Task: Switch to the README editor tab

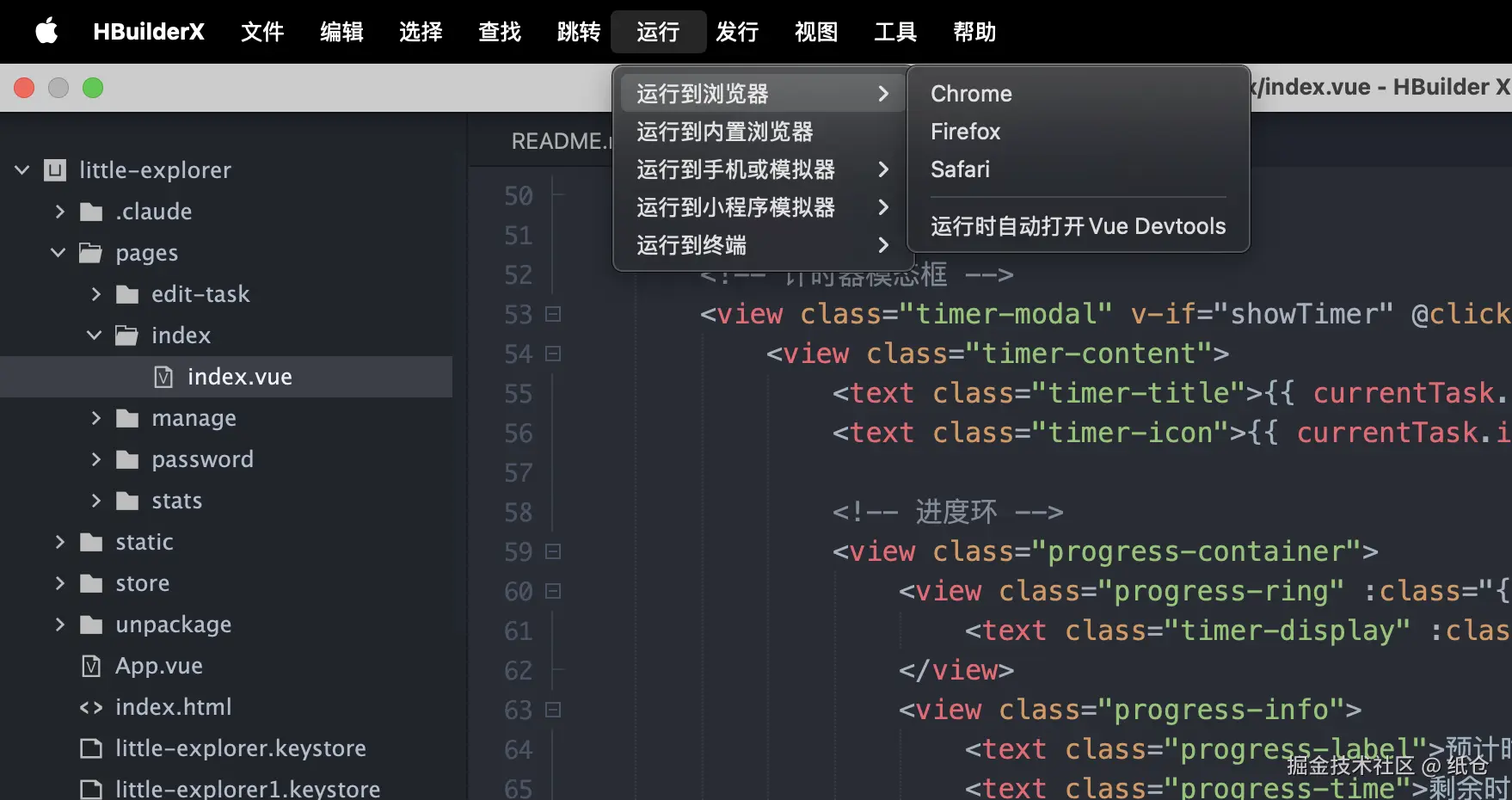Action: click(x=560, y=141)
